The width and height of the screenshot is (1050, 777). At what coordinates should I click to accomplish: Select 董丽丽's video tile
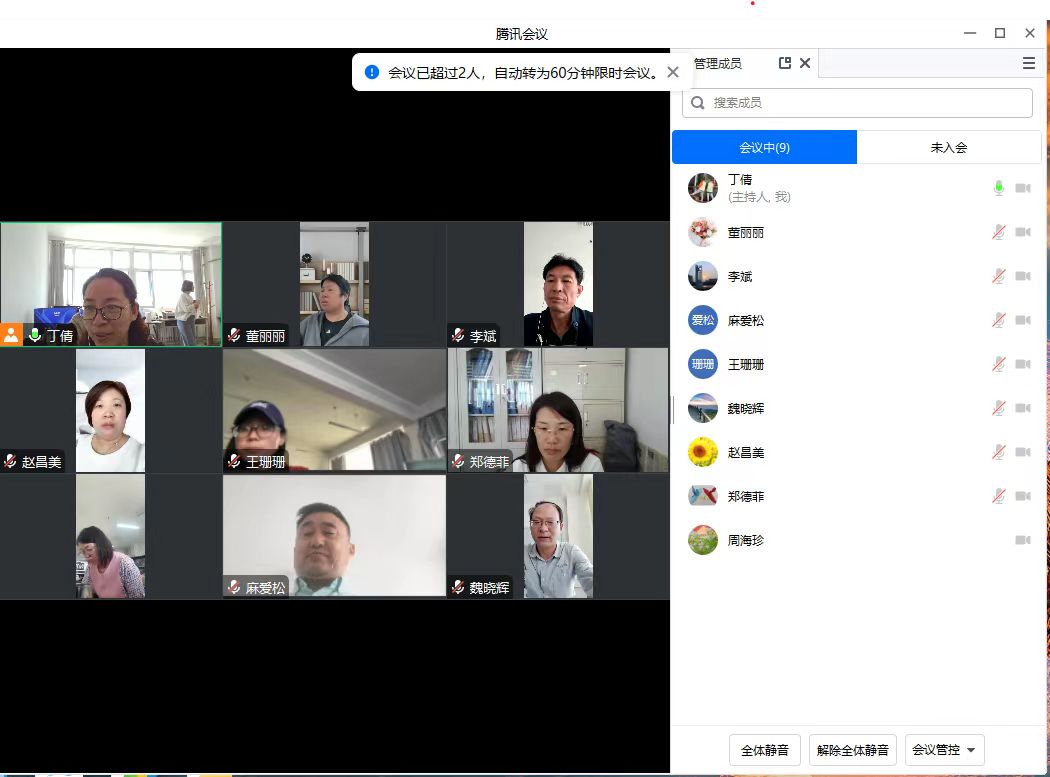pyautogui.click(x=334, y=285)
